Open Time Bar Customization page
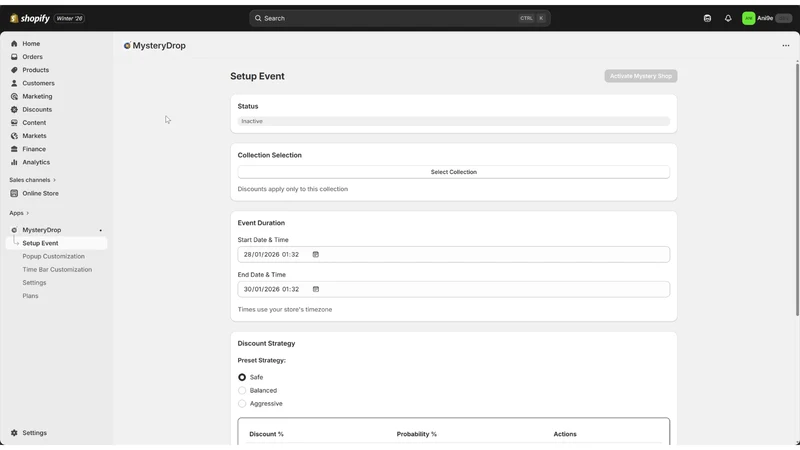The width and height of the screenshot is (800, 450). (x=57, y=270)
